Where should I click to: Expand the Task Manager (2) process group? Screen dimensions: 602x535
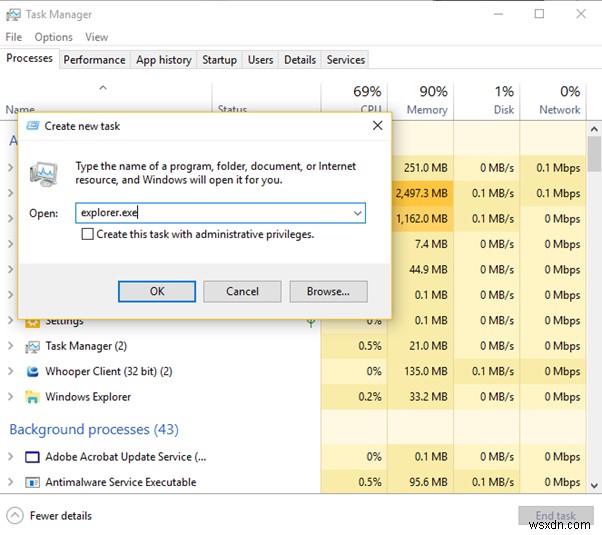11,346
